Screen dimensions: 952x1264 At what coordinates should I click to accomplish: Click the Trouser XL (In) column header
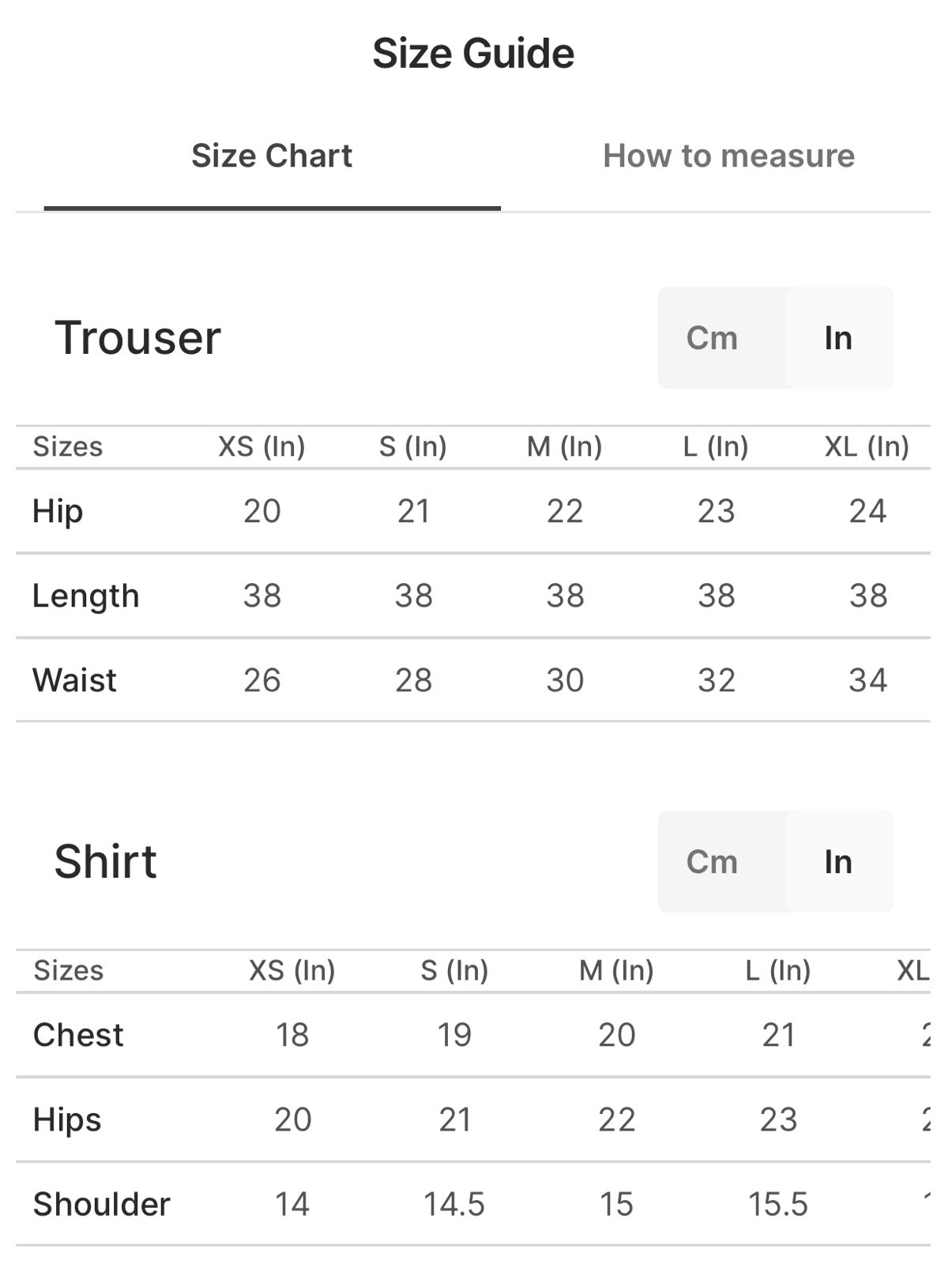(x=867, y=446)
